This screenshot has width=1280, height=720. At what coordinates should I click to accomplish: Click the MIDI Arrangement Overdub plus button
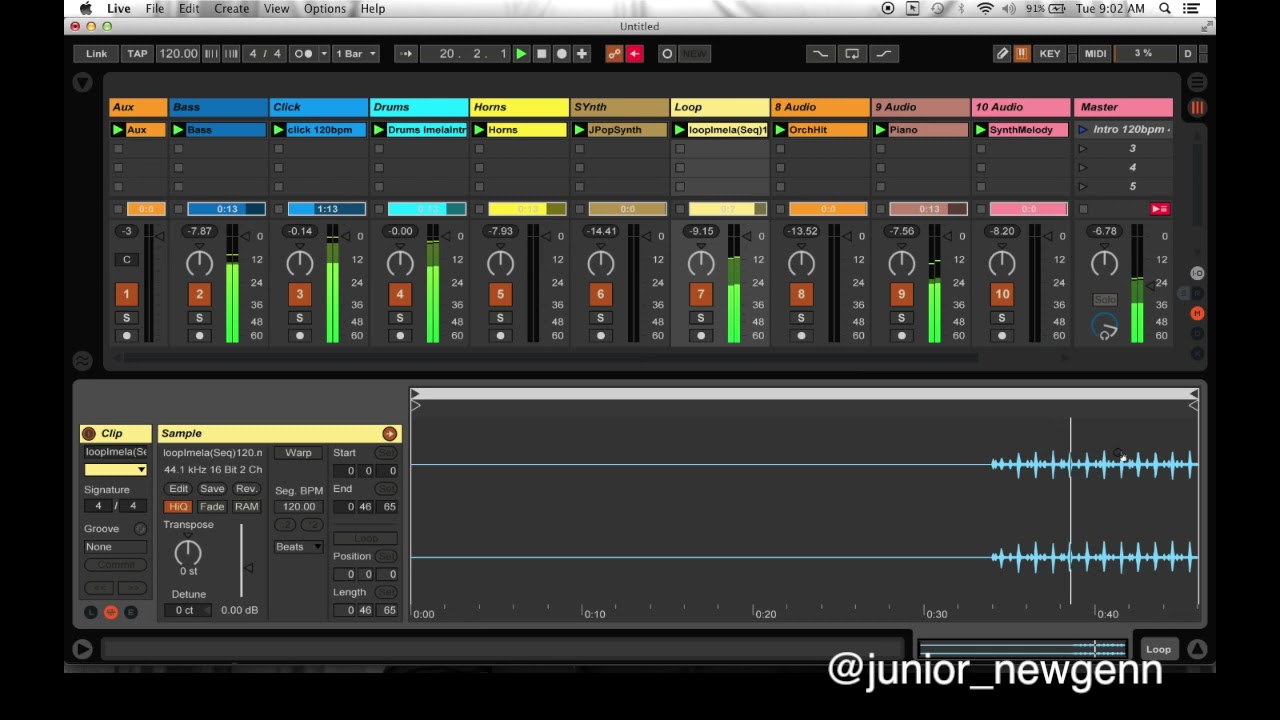point(582,54)
